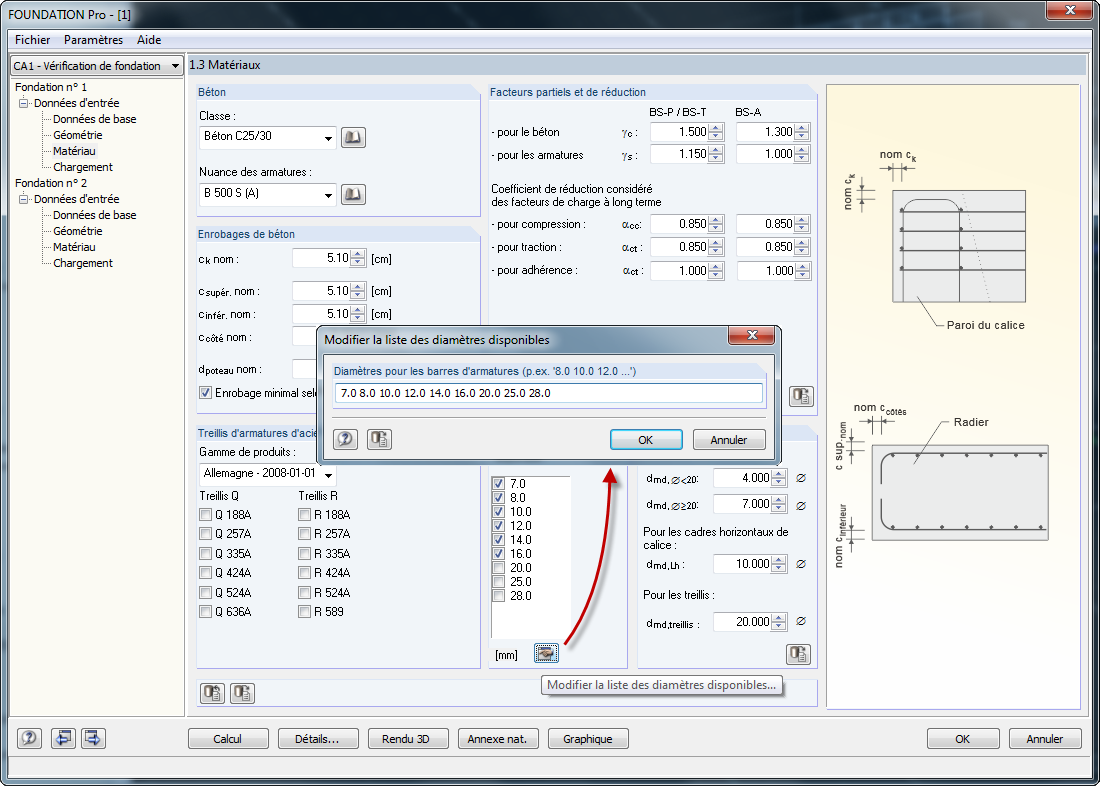This screenshot has width=1100, height=786.
Task: Open the Paramètres menu
Action: coord(93,40)
